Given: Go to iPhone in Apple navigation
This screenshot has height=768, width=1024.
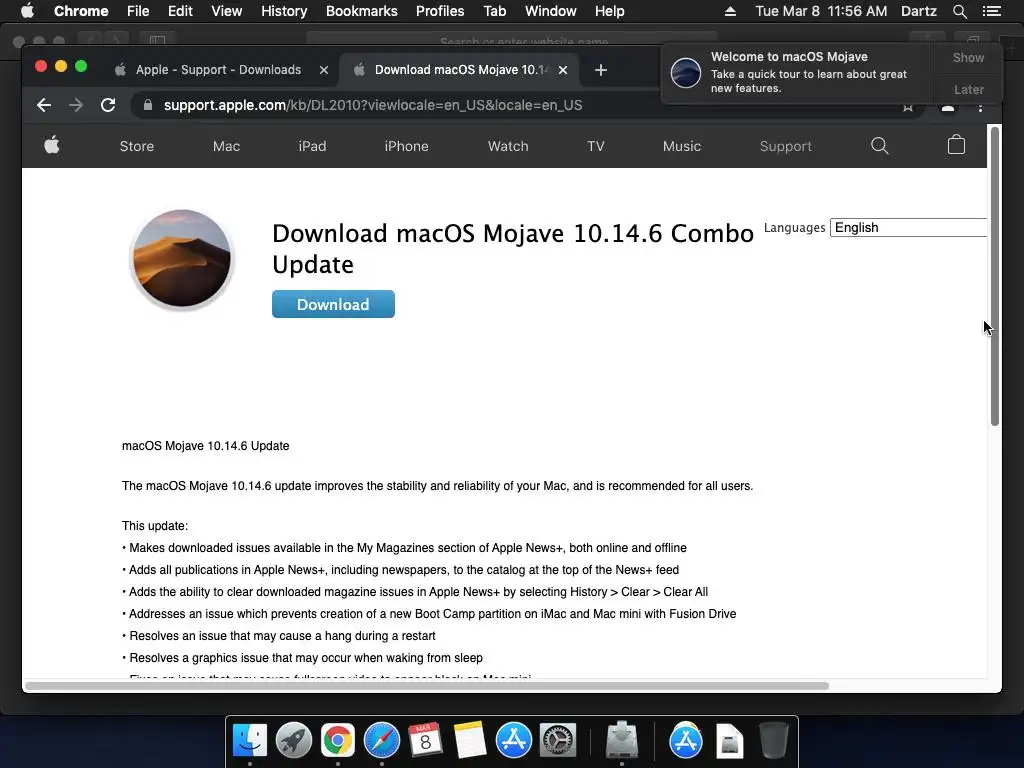Looking at the screenshot, I should point(406,146).
